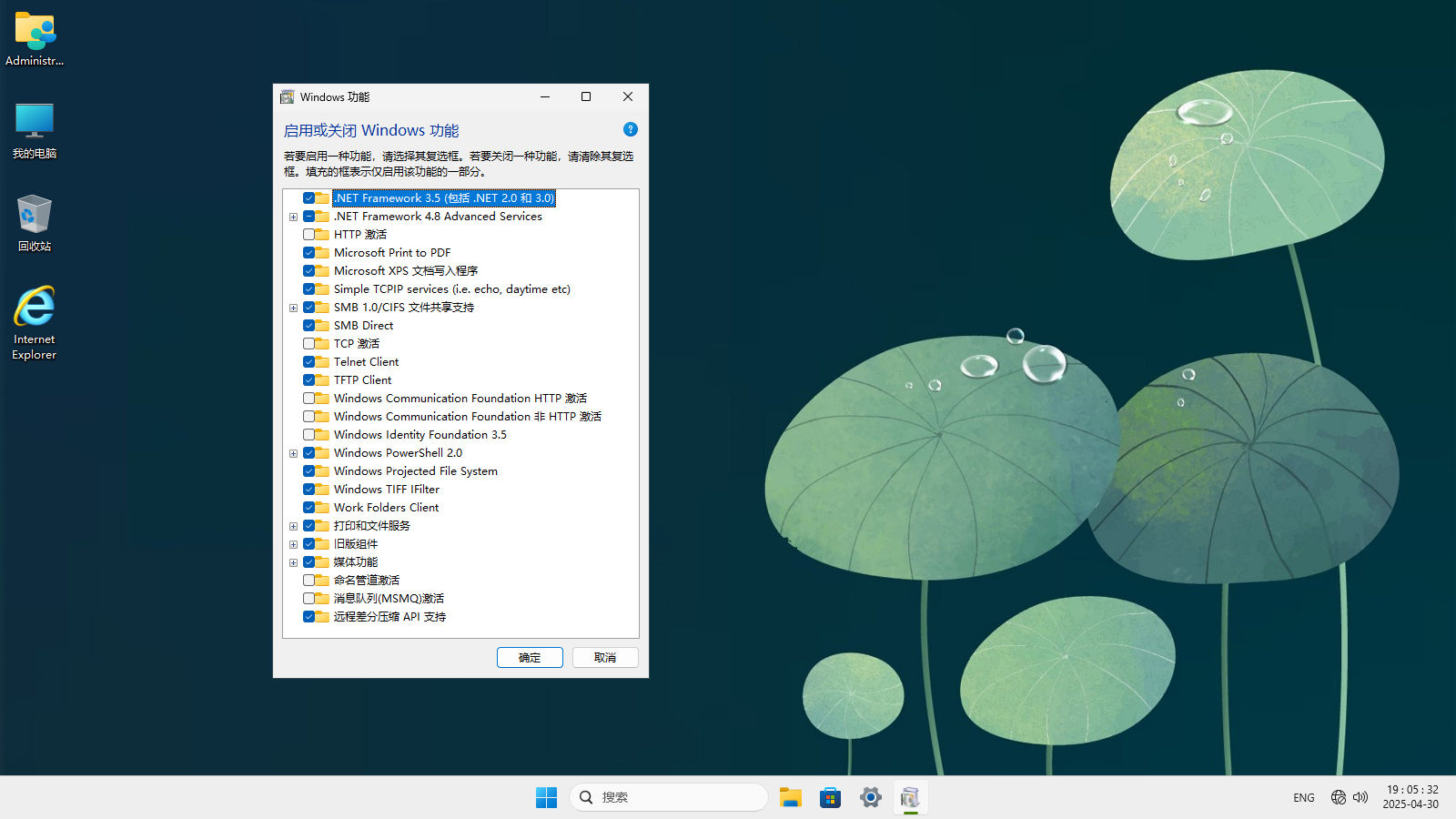Expand SMB 1.0/CIFS 文件共享支持 node

click(x=293, y=308)
